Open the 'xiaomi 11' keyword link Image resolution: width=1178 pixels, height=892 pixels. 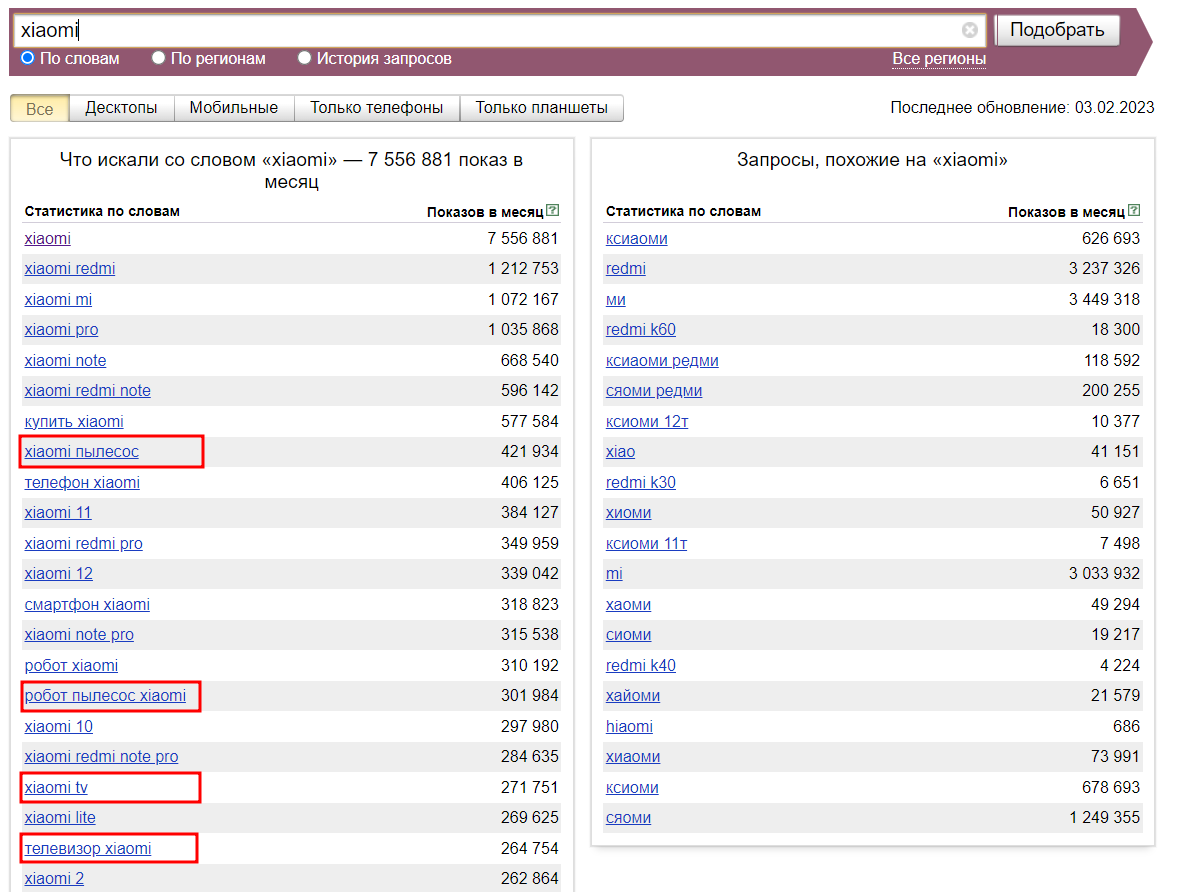point(58,513)
